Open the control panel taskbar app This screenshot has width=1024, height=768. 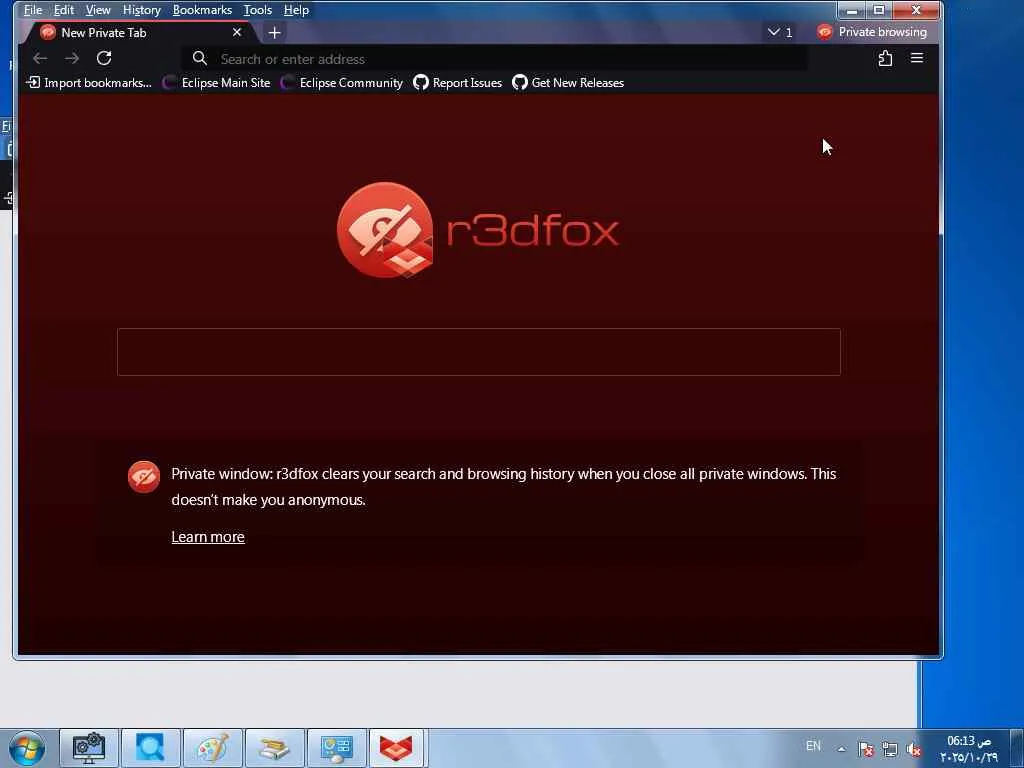336,748
